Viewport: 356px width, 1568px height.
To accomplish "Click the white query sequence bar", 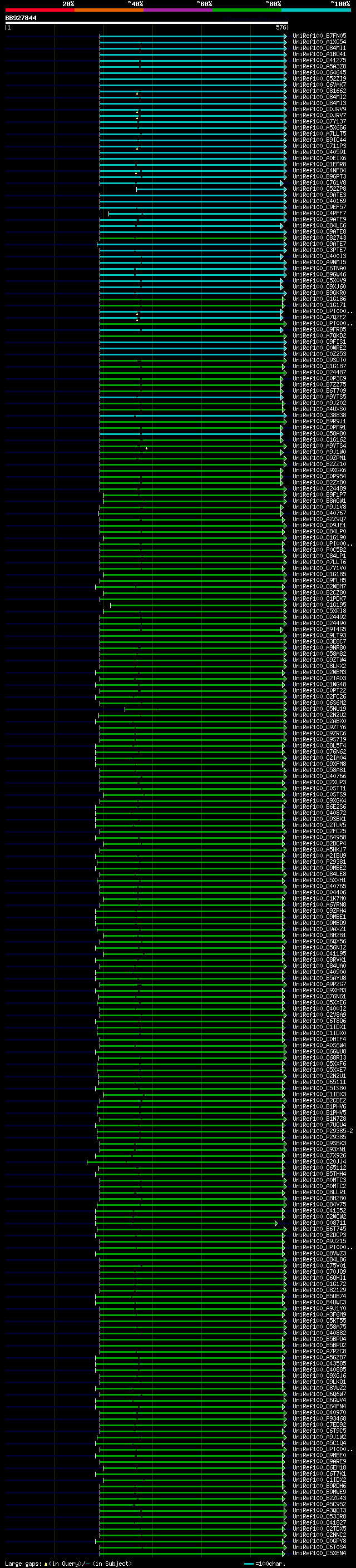I will pyautogui.click(x=146, y=23).
